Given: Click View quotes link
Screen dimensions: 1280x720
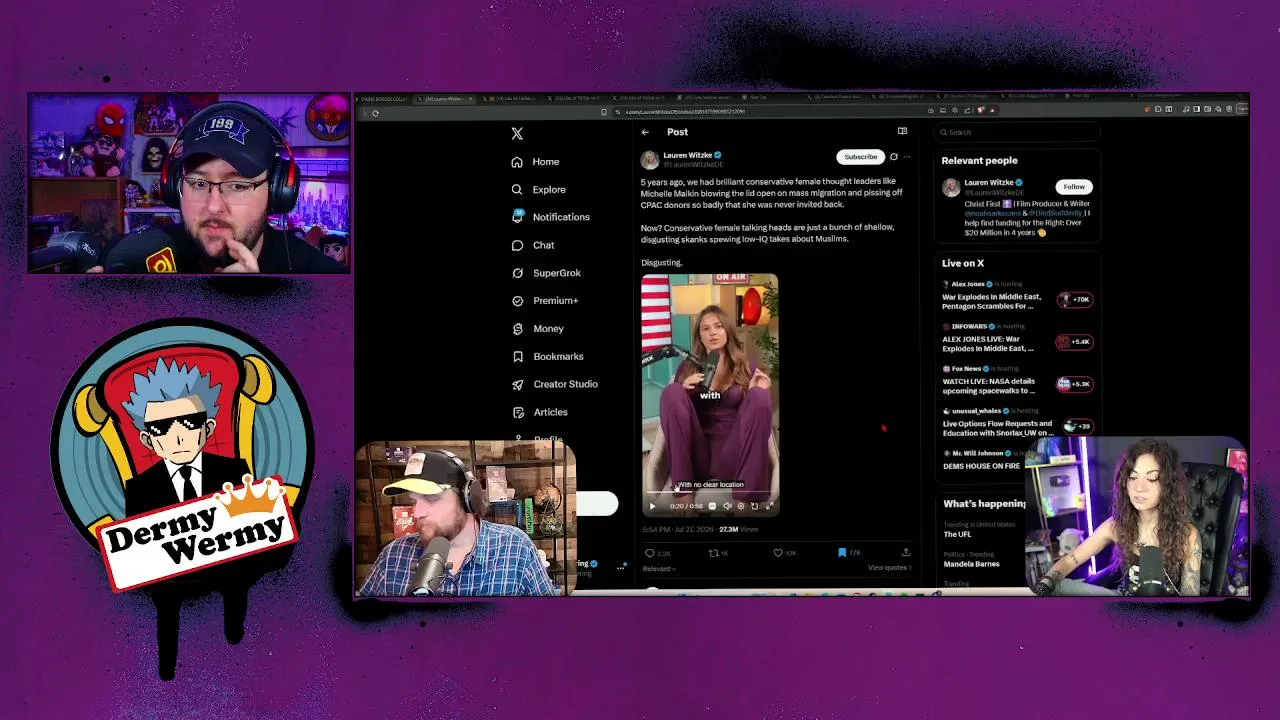Looking at the screenshot, I should click(x=889, y=568).
